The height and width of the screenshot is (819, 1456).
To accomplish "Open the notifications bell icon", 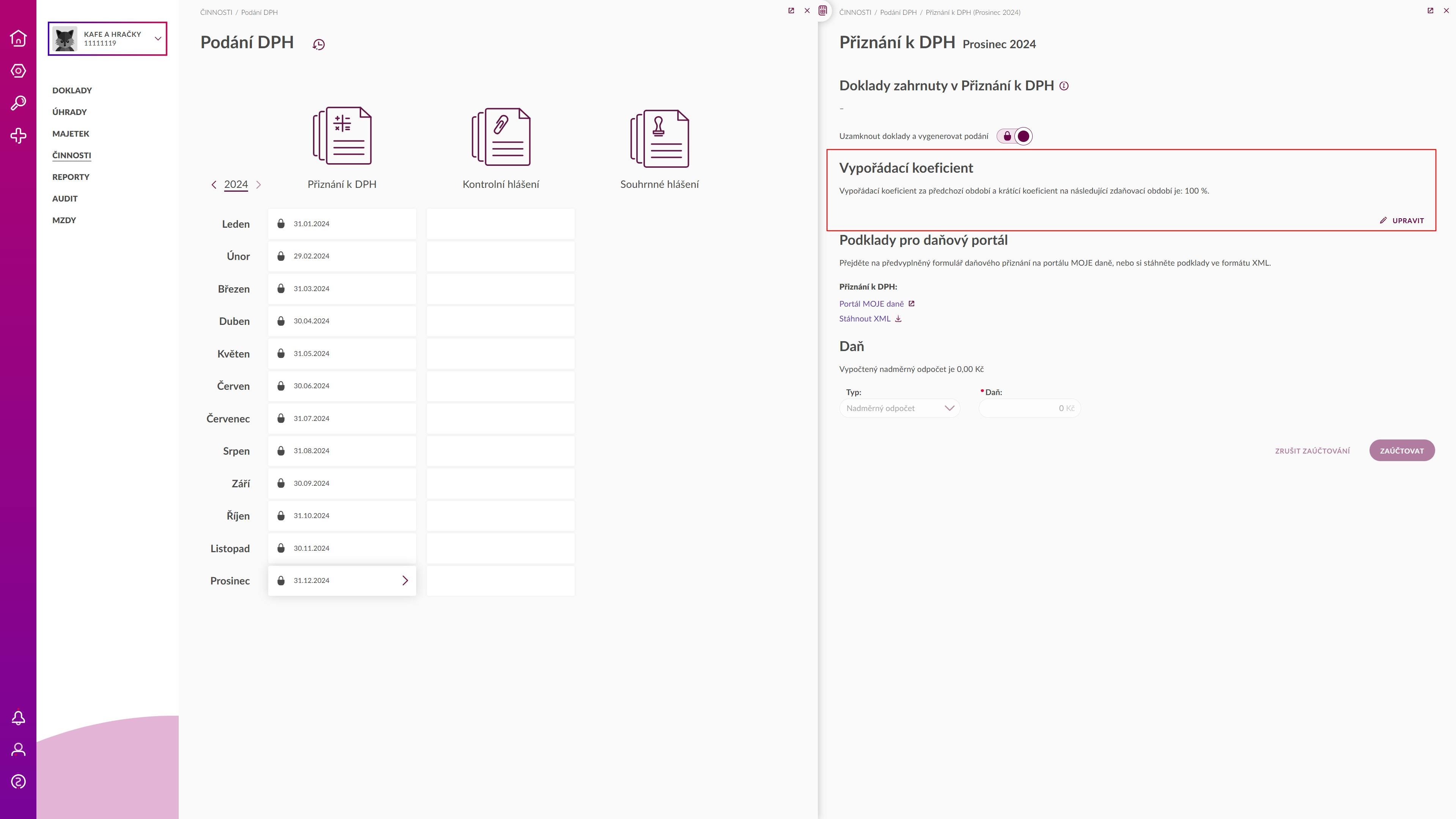I will 18,717.
